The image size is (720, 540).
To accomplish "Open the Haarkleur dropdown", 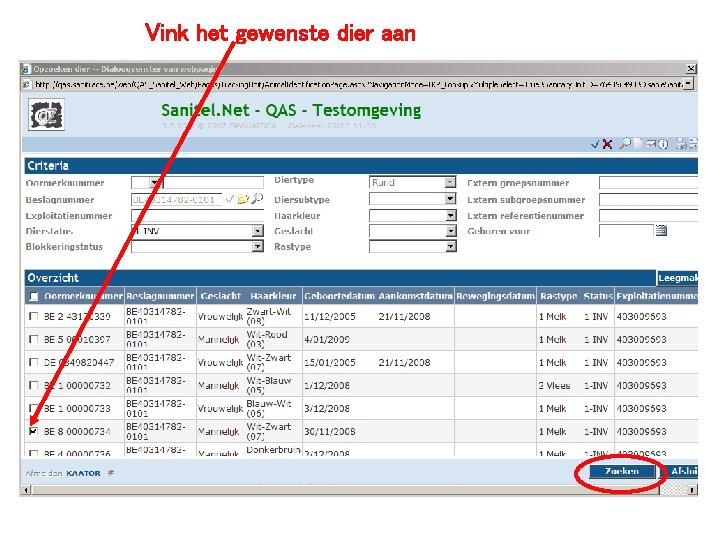I will coord(450,215).
